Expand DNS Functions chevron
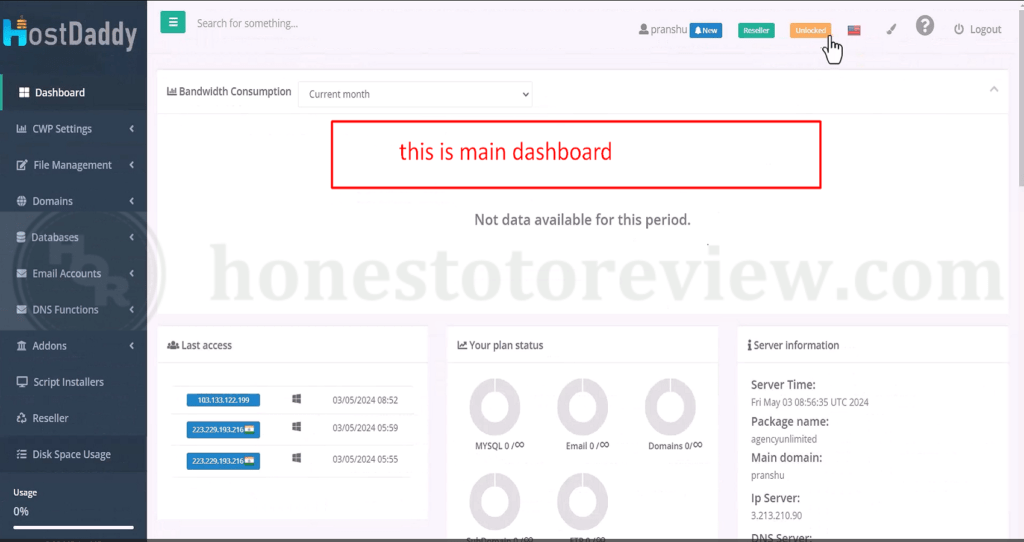The image size is (1024, 542). [132, 310]
